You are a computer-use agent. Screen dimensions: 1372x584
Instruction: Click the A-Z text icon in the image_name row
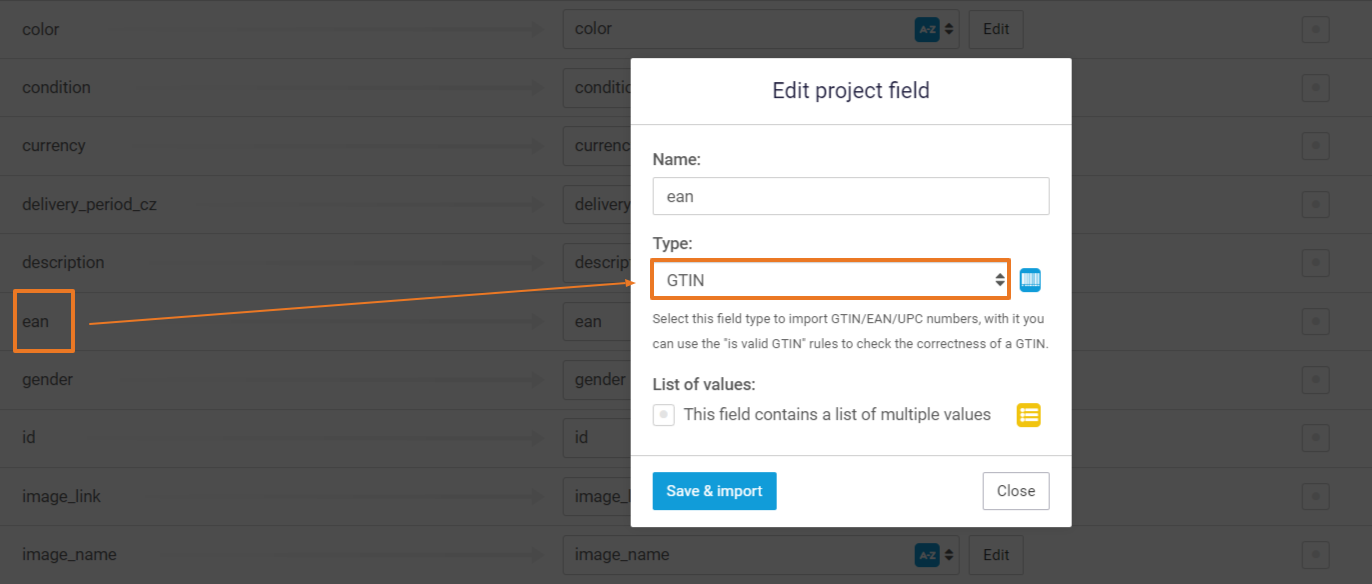927,554
